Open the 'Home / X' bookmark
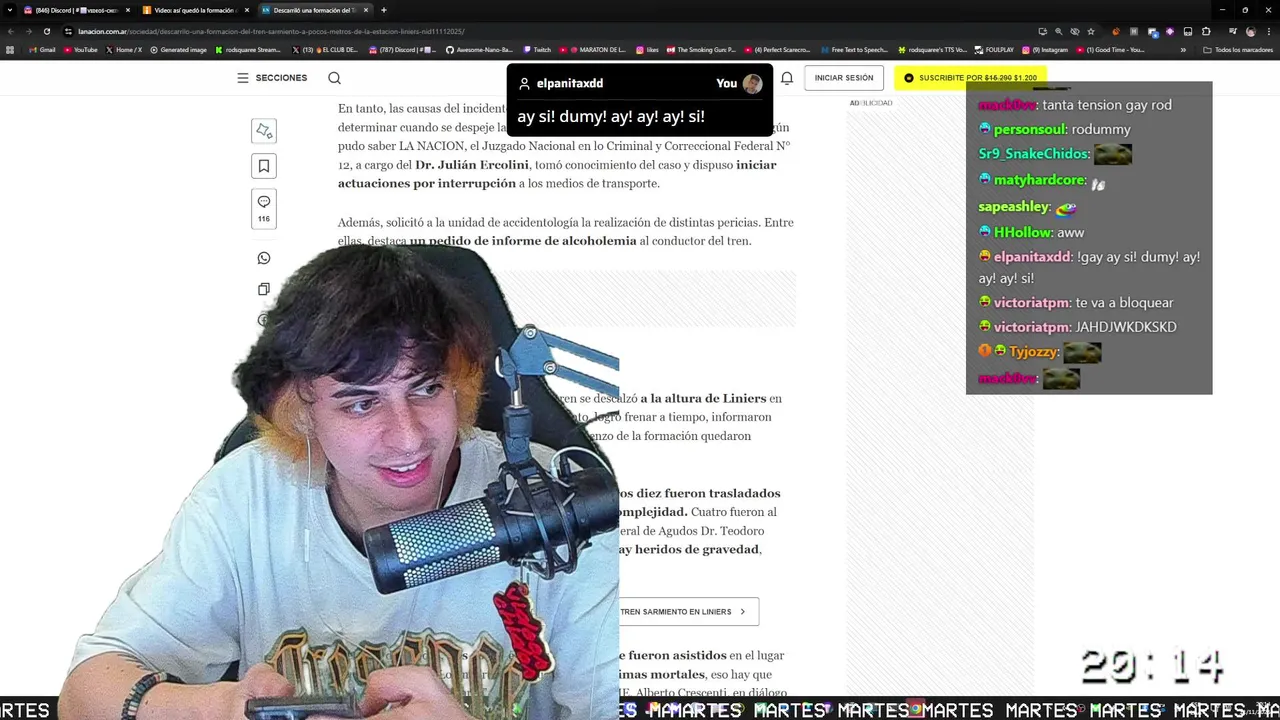Screen dimensions: 1280x720 [x=123, y=49]
